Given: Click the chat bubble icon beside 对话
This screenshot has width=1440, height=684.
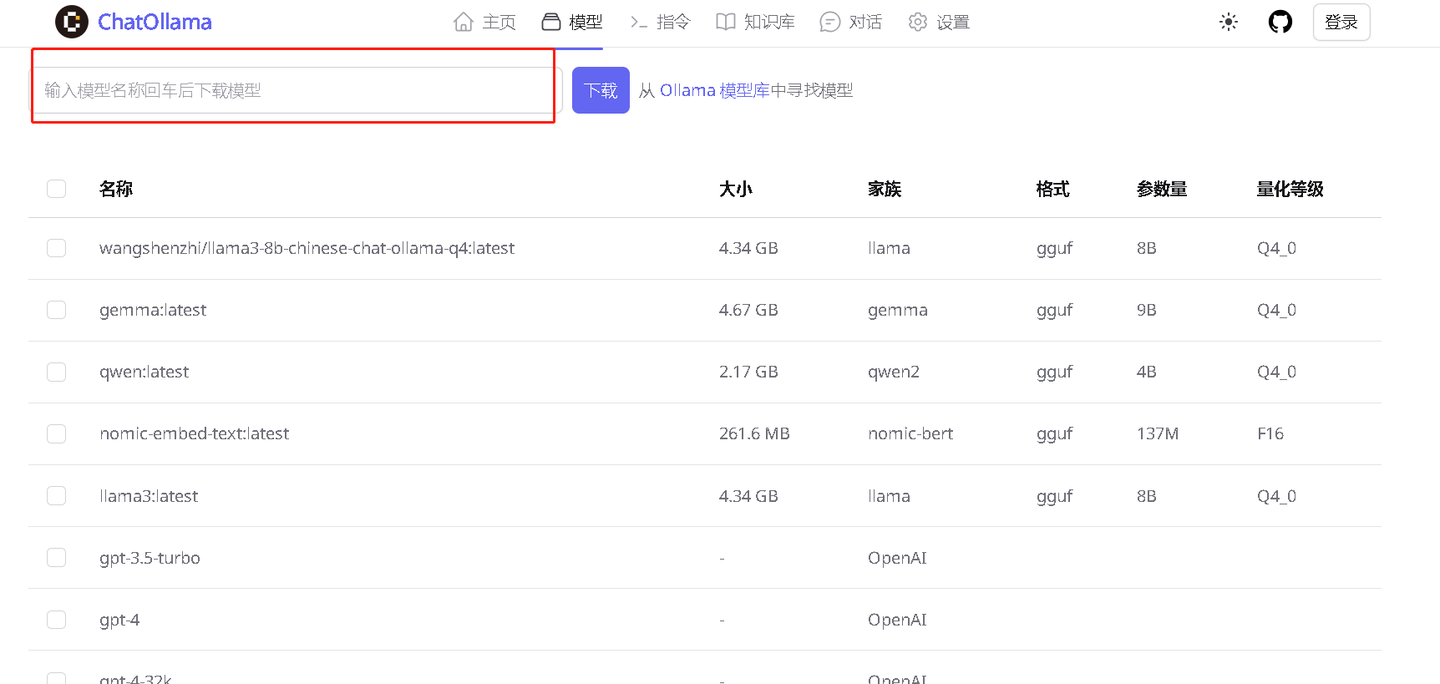Looking at the screenshot, I should [x=828, y=21].
